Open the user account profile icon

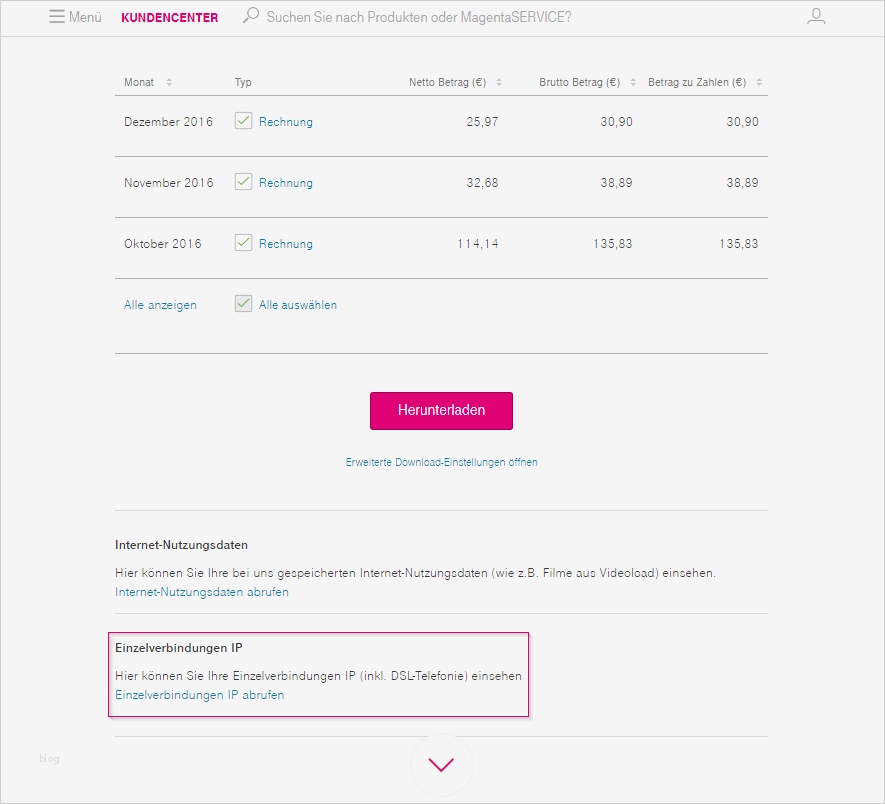point(816,17)
